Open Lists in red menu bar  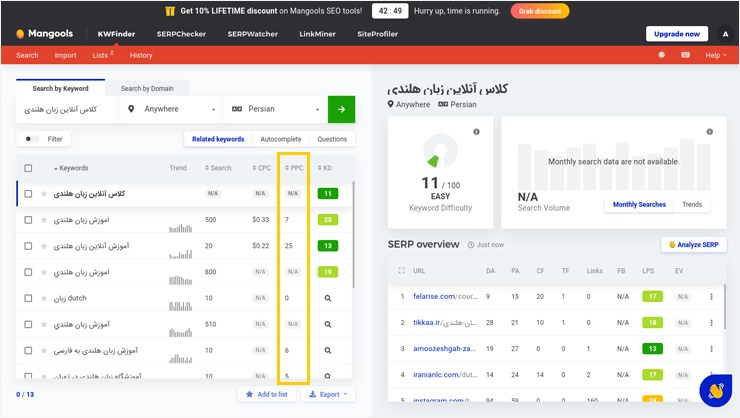tap(102, 55)
